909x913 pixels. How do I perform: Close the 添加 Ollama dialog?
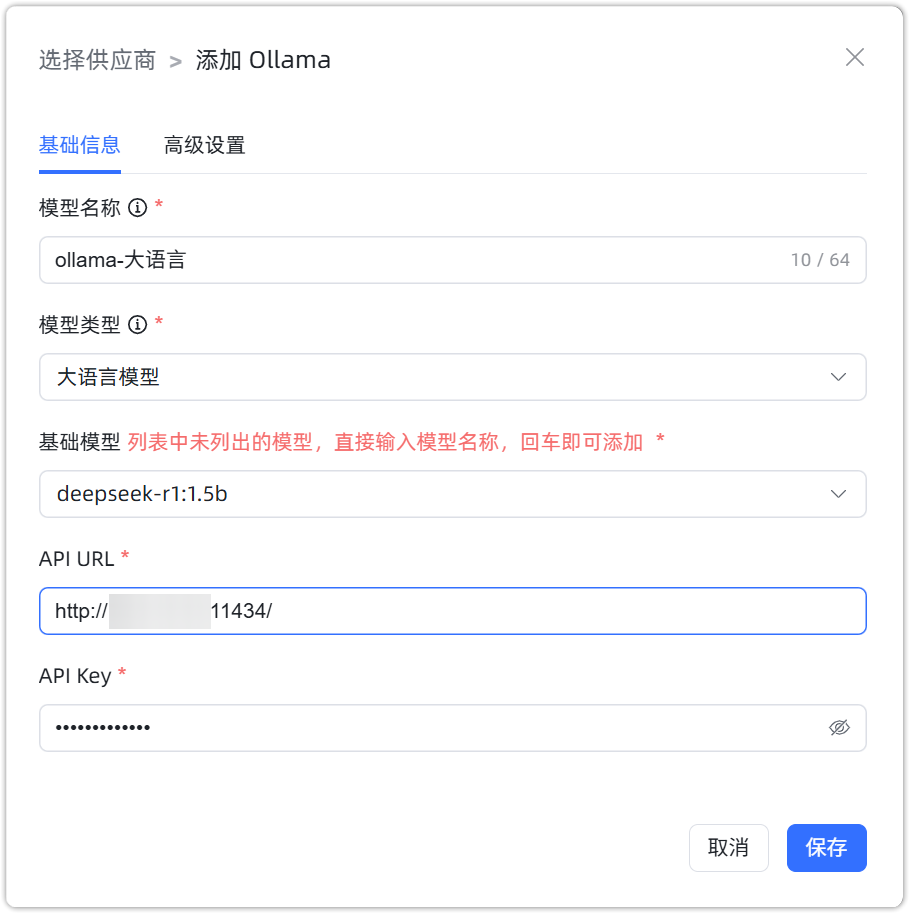tap(855, 57)
